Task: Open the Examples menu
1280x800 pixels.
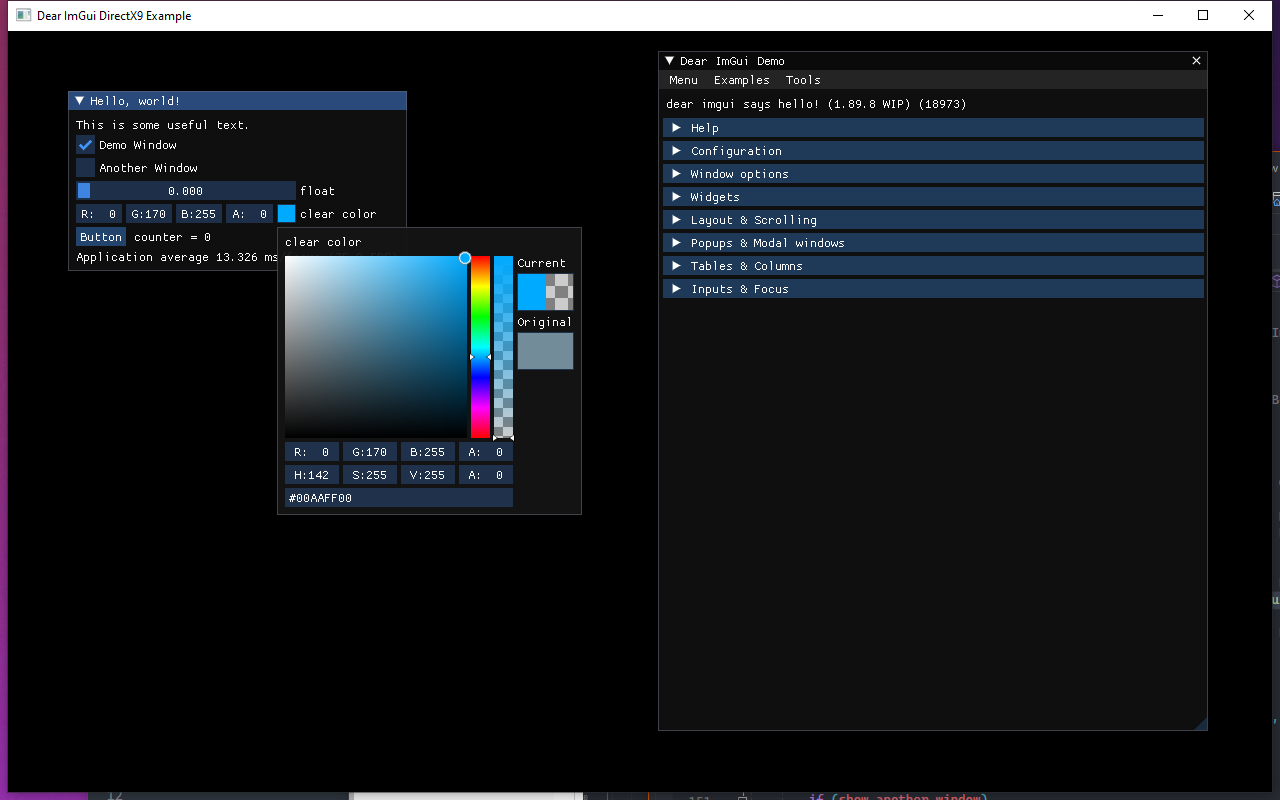Action: 742,80
